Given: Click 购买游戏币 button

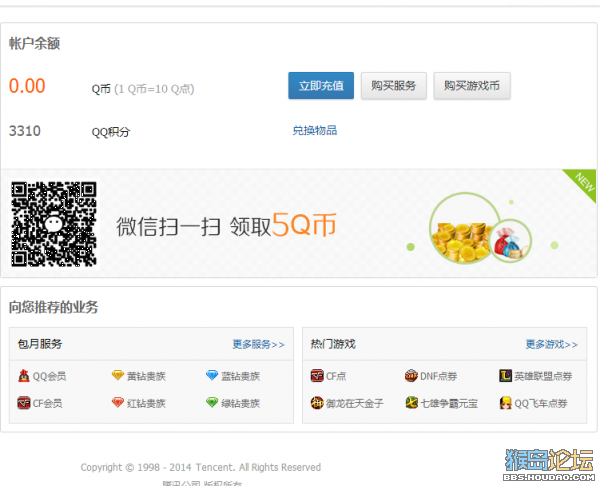Looking at the screenshot, I should [472, 86].
